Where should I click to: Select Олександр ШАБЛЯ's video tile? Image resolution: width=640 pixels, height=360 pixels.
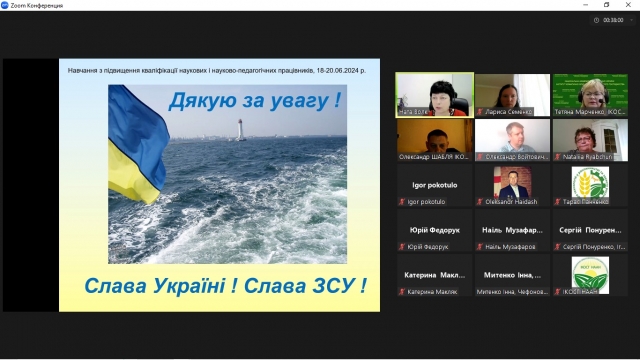435,140
